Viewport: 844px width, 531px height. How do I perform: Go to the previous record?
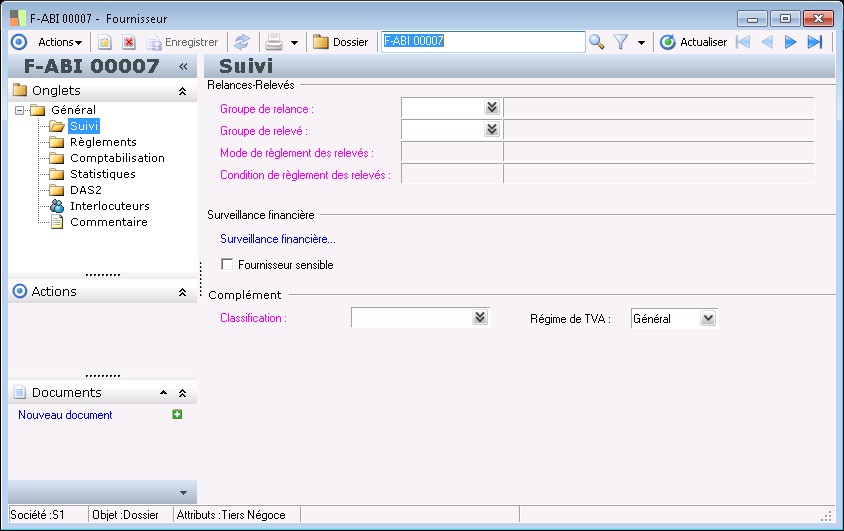click(767, 42)
